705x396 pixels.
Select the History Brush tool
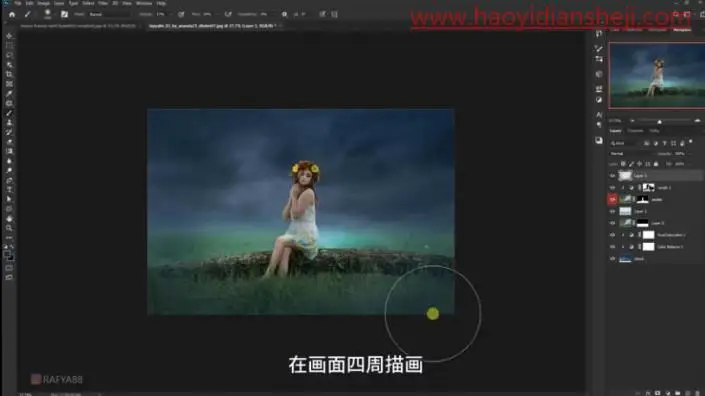coord(9,132)
